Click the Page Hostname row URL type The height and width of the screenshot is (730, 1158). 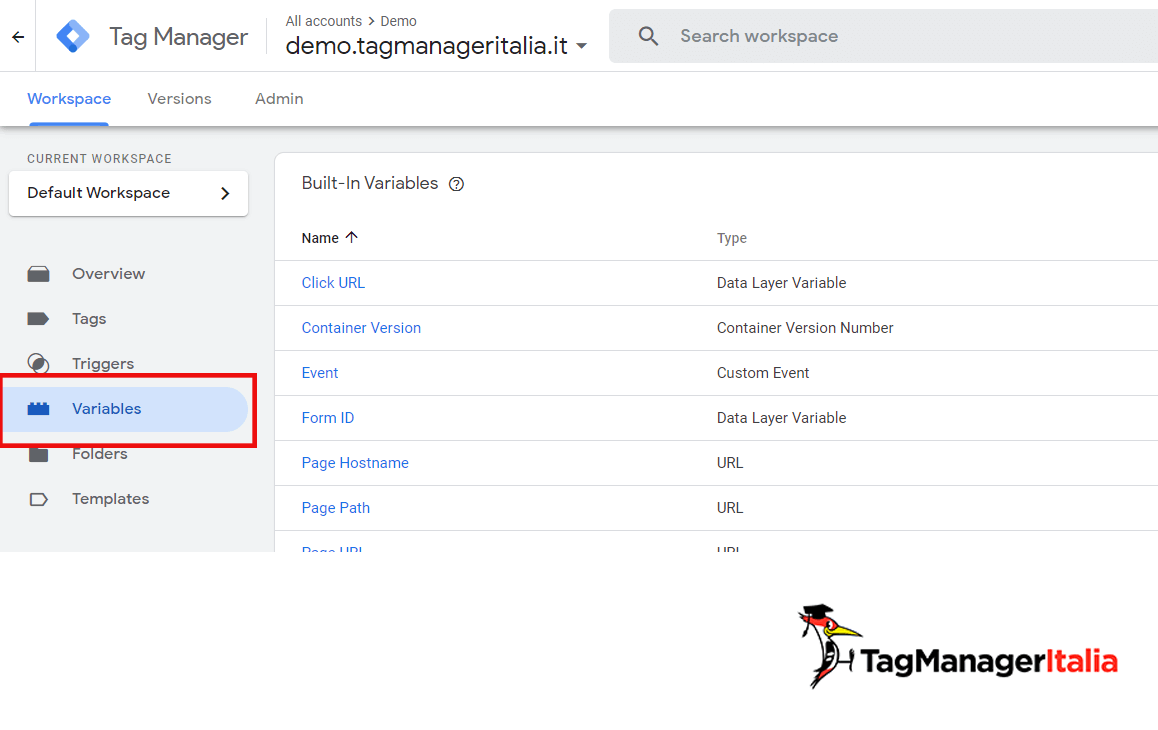[730, 463]
